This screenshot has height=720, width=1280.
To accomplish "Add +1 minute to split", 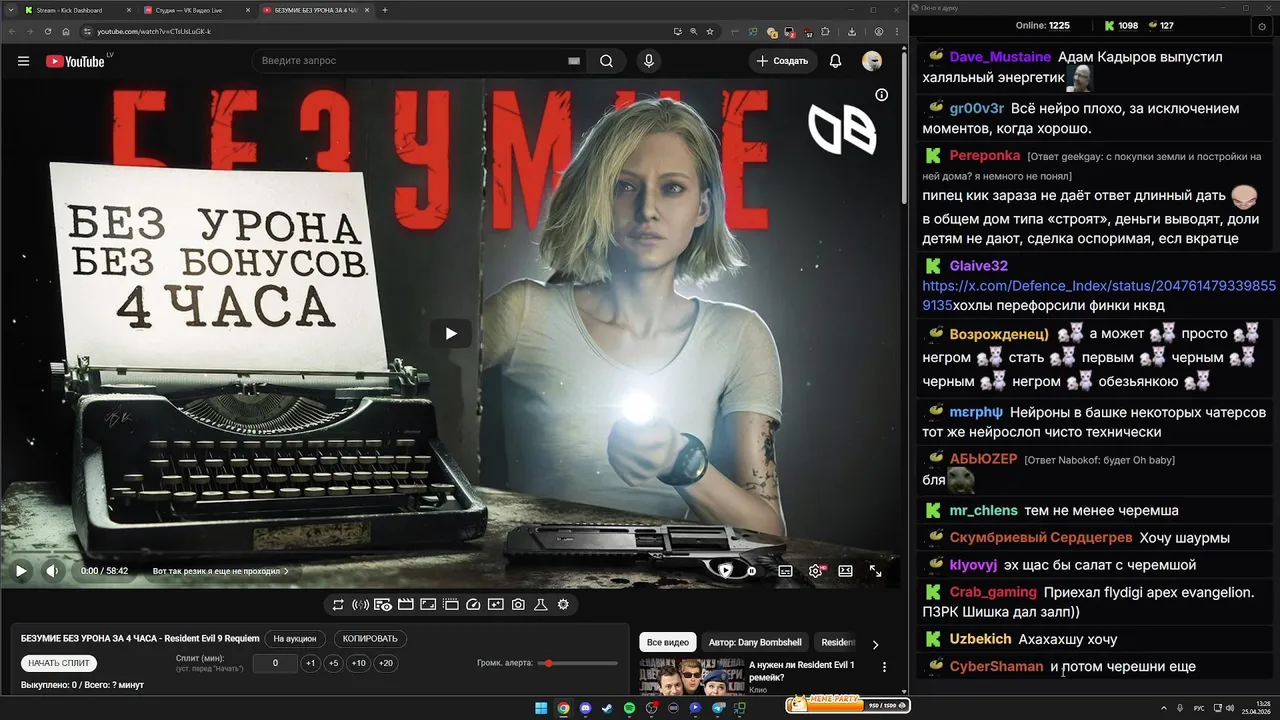I will coord(311,663).
